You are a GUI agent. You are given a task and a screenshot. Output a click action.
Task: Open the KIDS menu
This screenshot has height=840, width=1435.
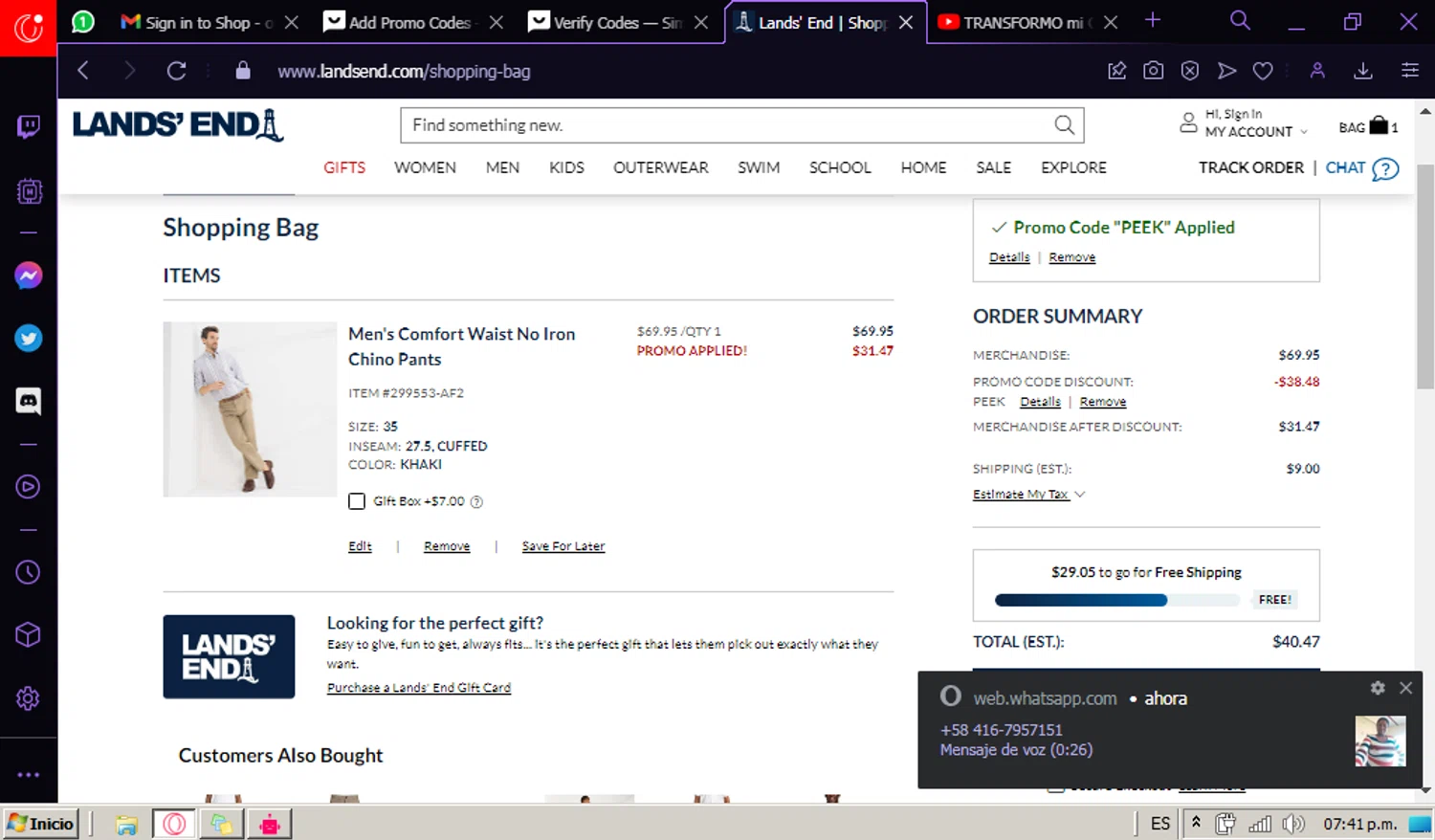click(x=566, y=167)
